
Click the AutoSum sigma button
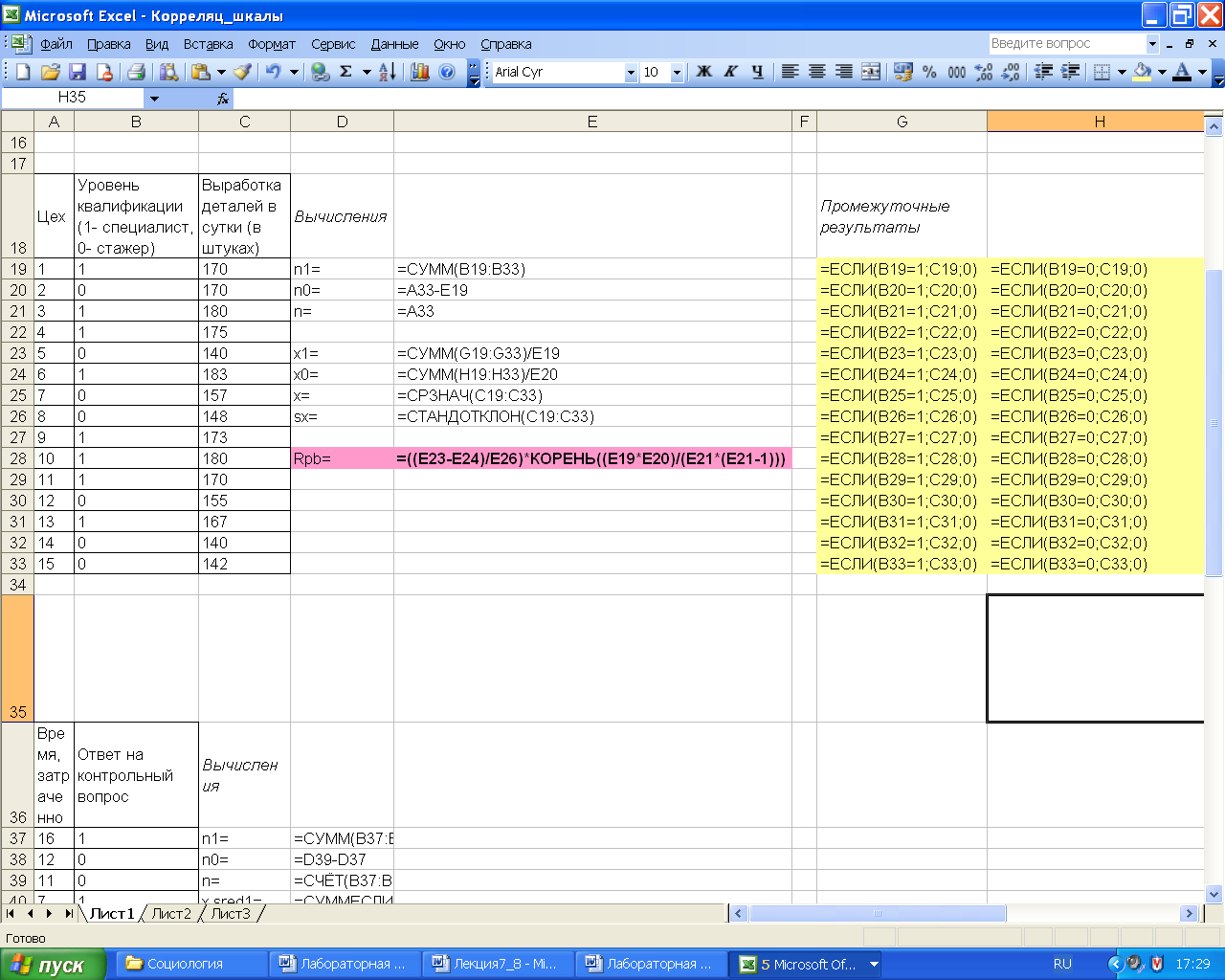346,72
